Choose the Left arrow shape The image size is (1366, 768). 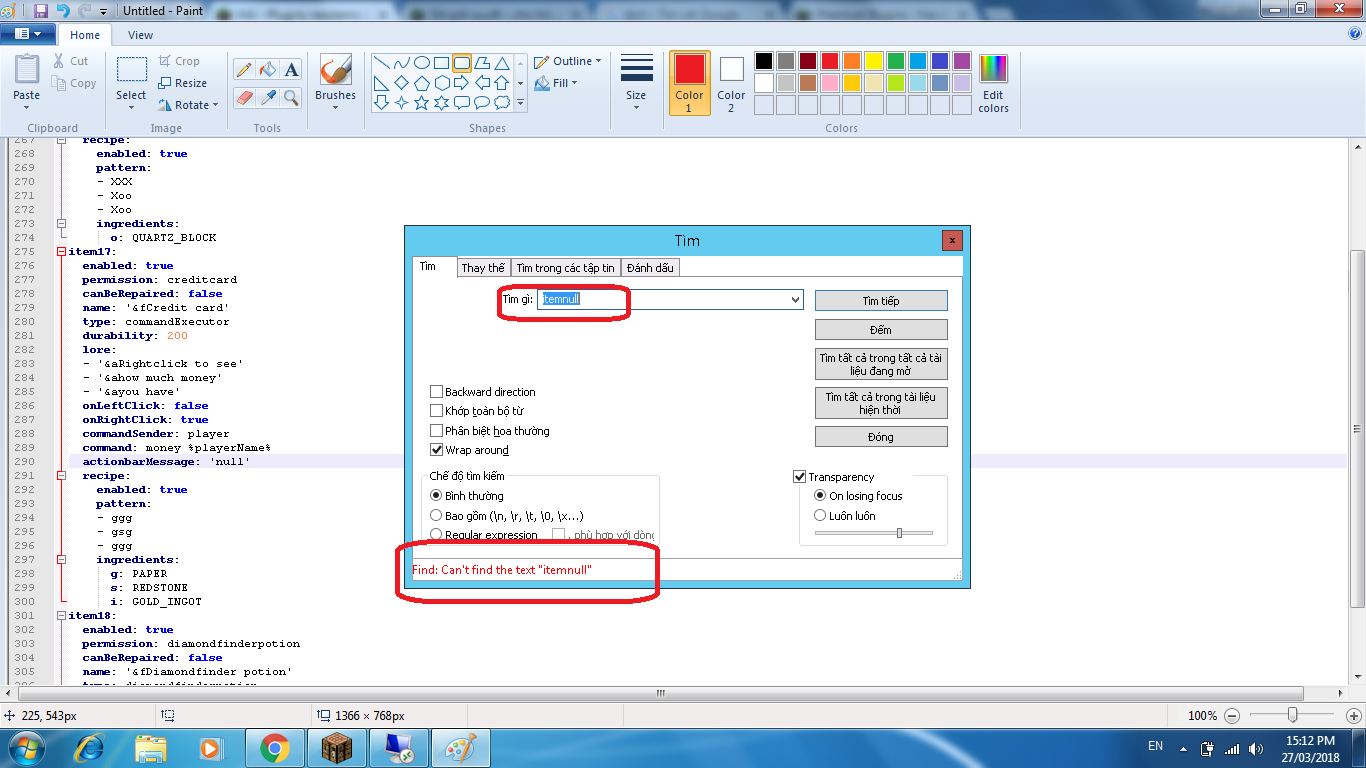click(482, 83)
